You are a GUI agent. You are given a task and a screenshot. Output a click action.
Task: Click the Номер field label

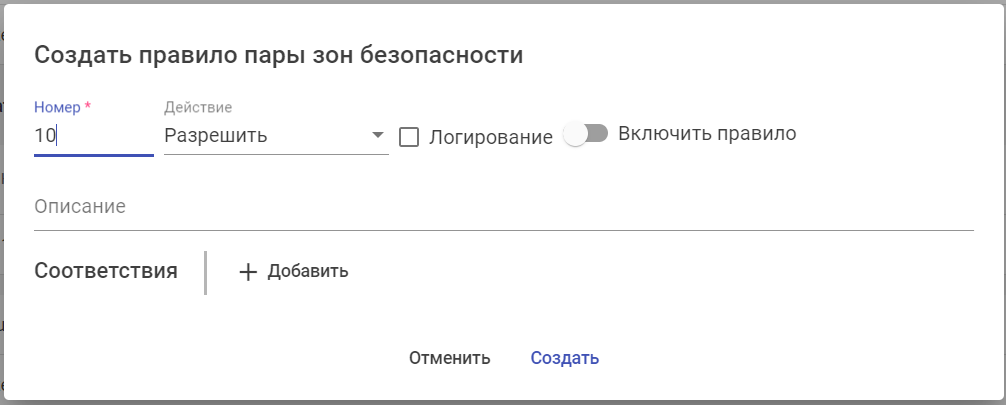(57, 107)
